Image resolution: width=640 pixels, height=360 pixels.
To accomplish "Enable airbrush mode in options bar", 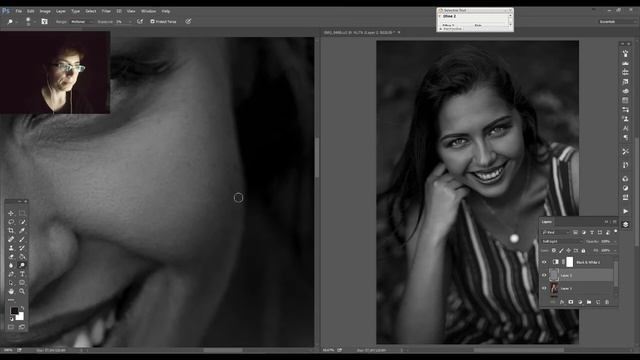I will [140, 21].
